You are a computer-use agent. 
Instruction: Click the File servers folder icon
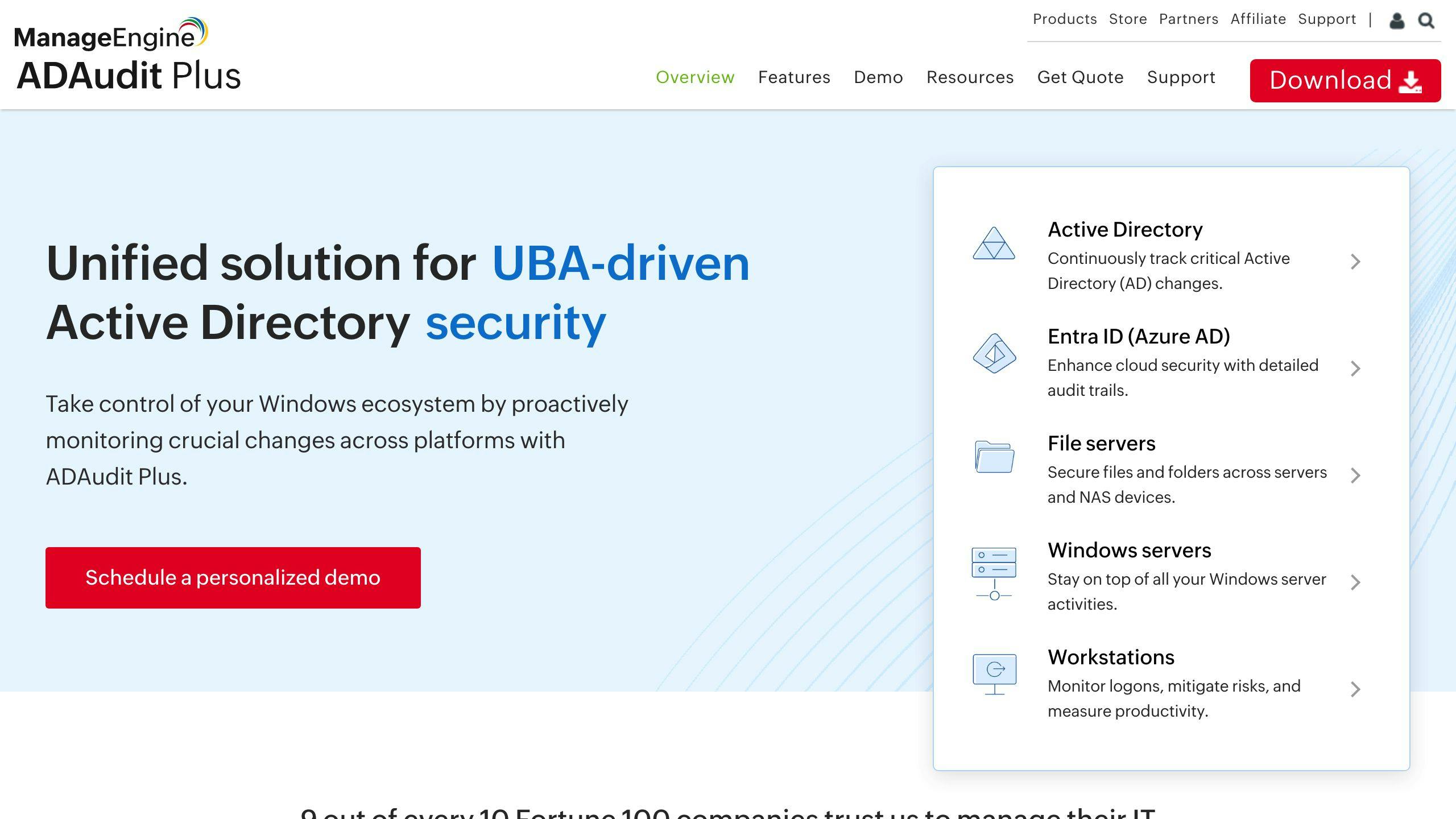coord(994,457)
